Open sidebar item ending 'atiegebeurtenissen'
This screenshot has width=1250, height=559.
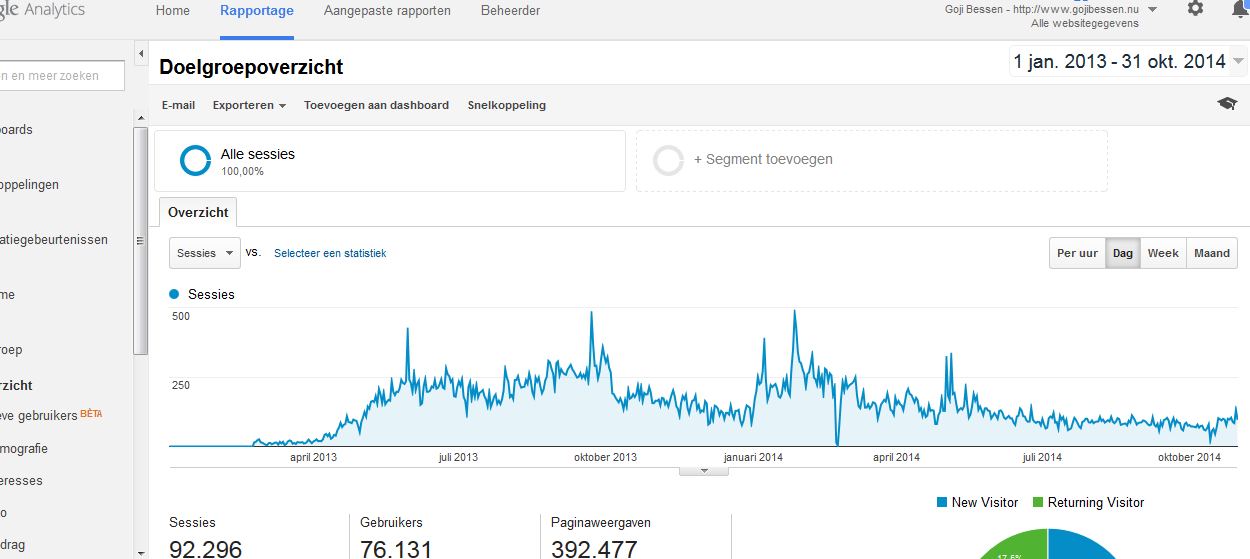pyautogui.click(x=54, y=240)
